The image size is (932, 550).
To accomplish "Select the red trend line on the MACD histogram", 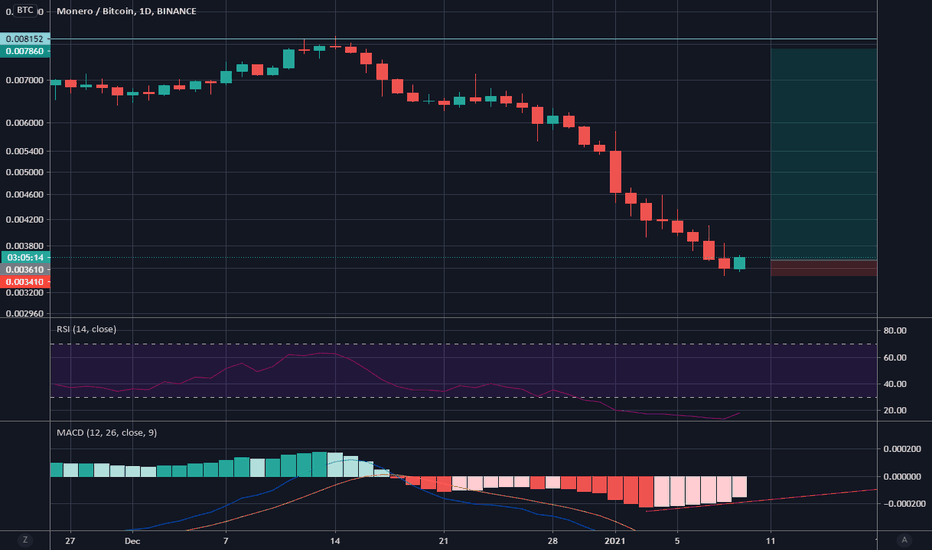I will (761, 500).
